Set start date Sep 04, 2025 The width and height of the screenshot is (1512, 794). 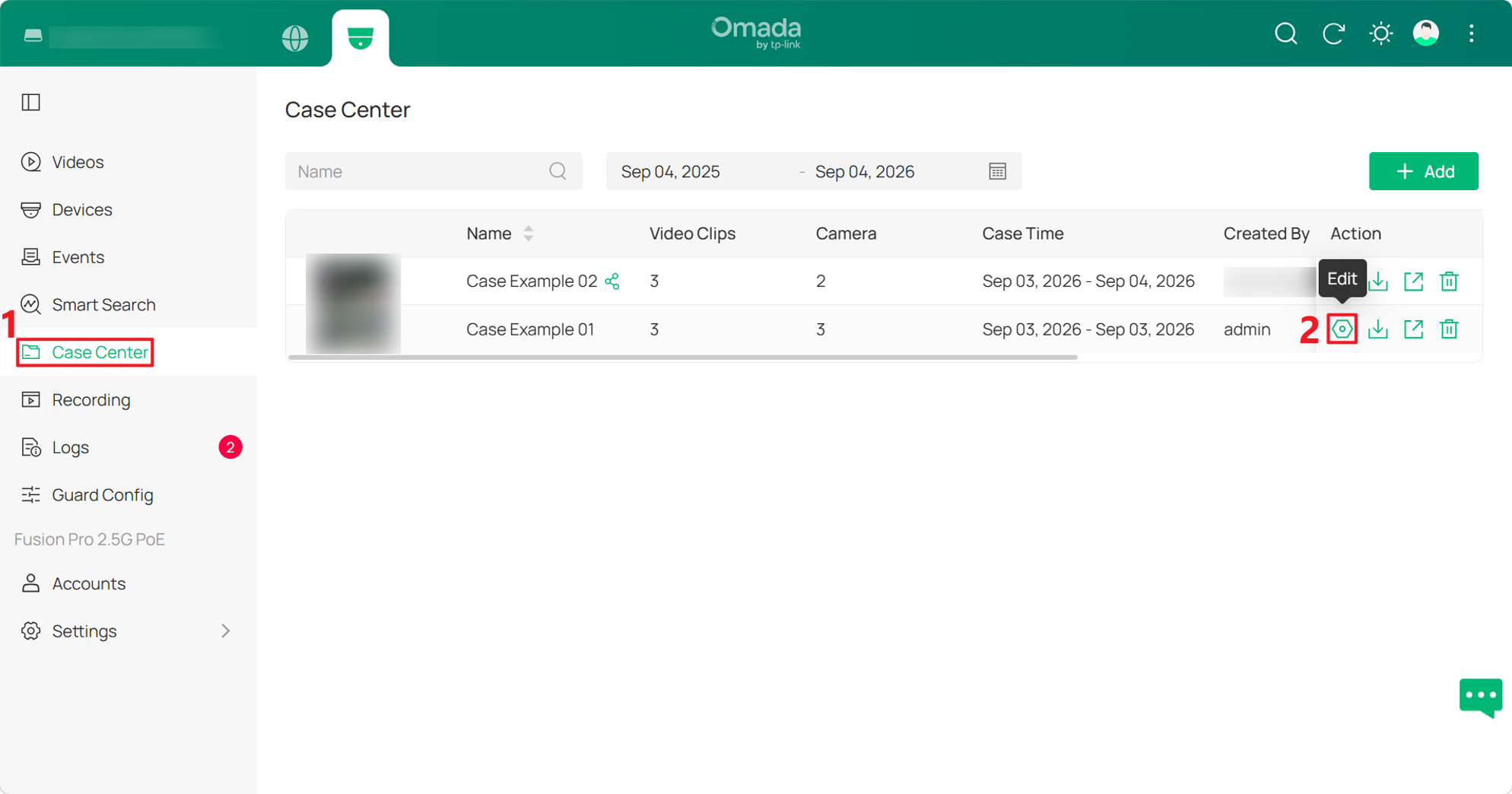click(x=670, y=171)
